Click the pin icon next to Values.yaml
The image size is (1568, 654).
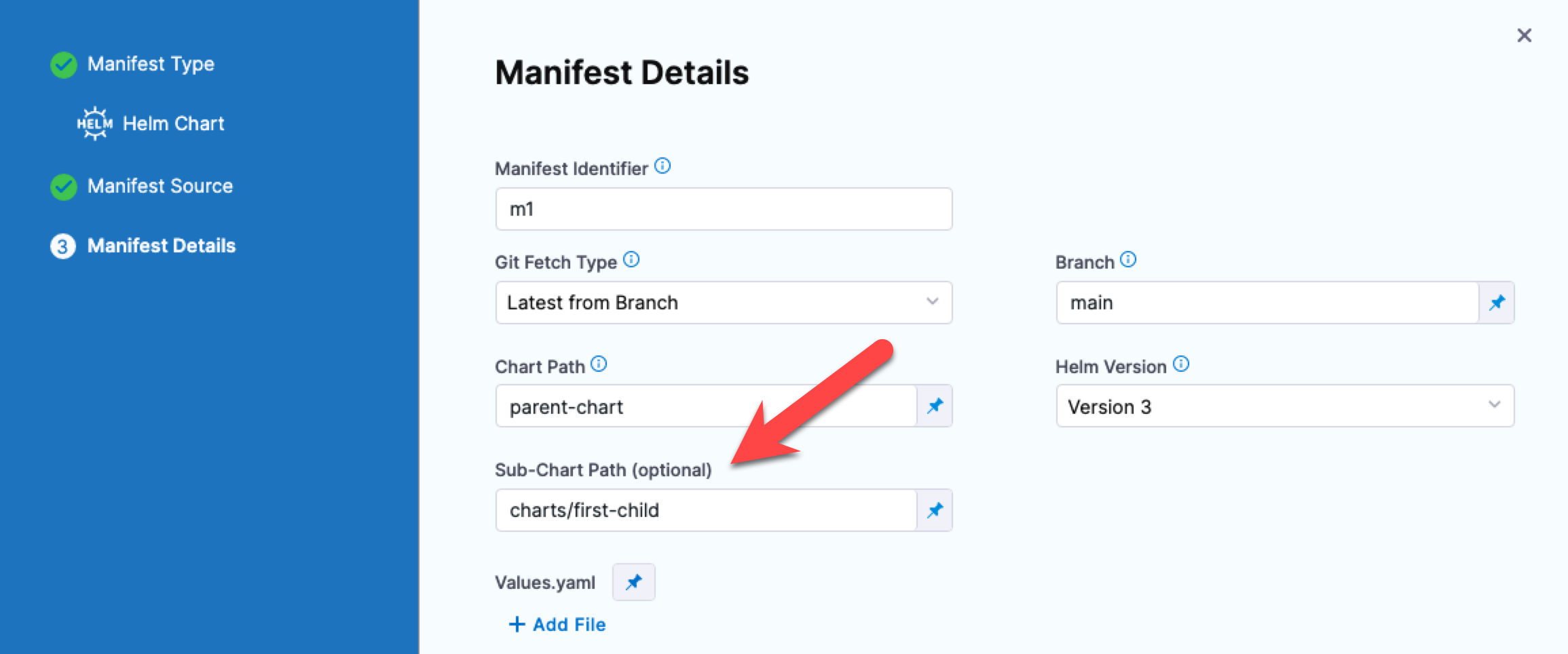coord(633,582)
